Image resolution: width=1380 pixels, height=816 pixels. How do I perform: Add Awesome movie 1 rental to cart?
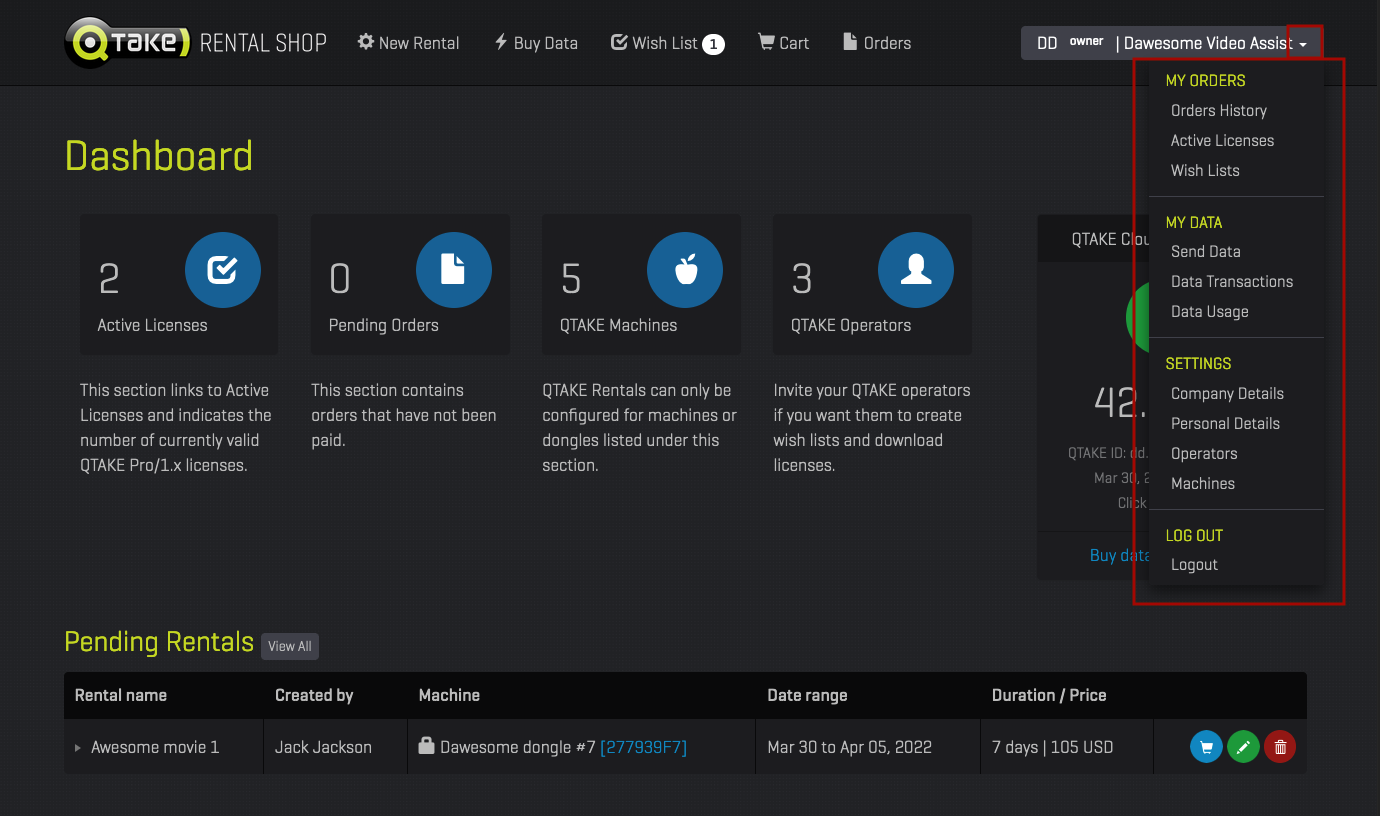coord(1206,747)
